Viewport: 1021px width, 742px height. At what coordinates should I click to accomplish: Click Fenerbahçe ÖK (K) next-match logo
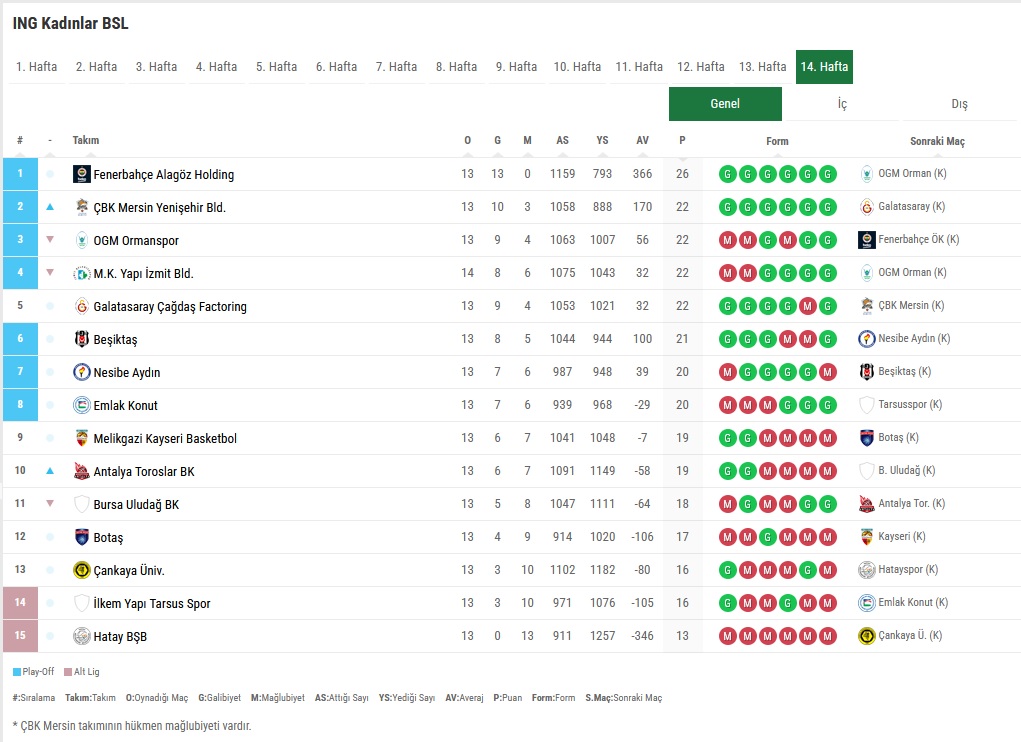[x=867, y=240]
